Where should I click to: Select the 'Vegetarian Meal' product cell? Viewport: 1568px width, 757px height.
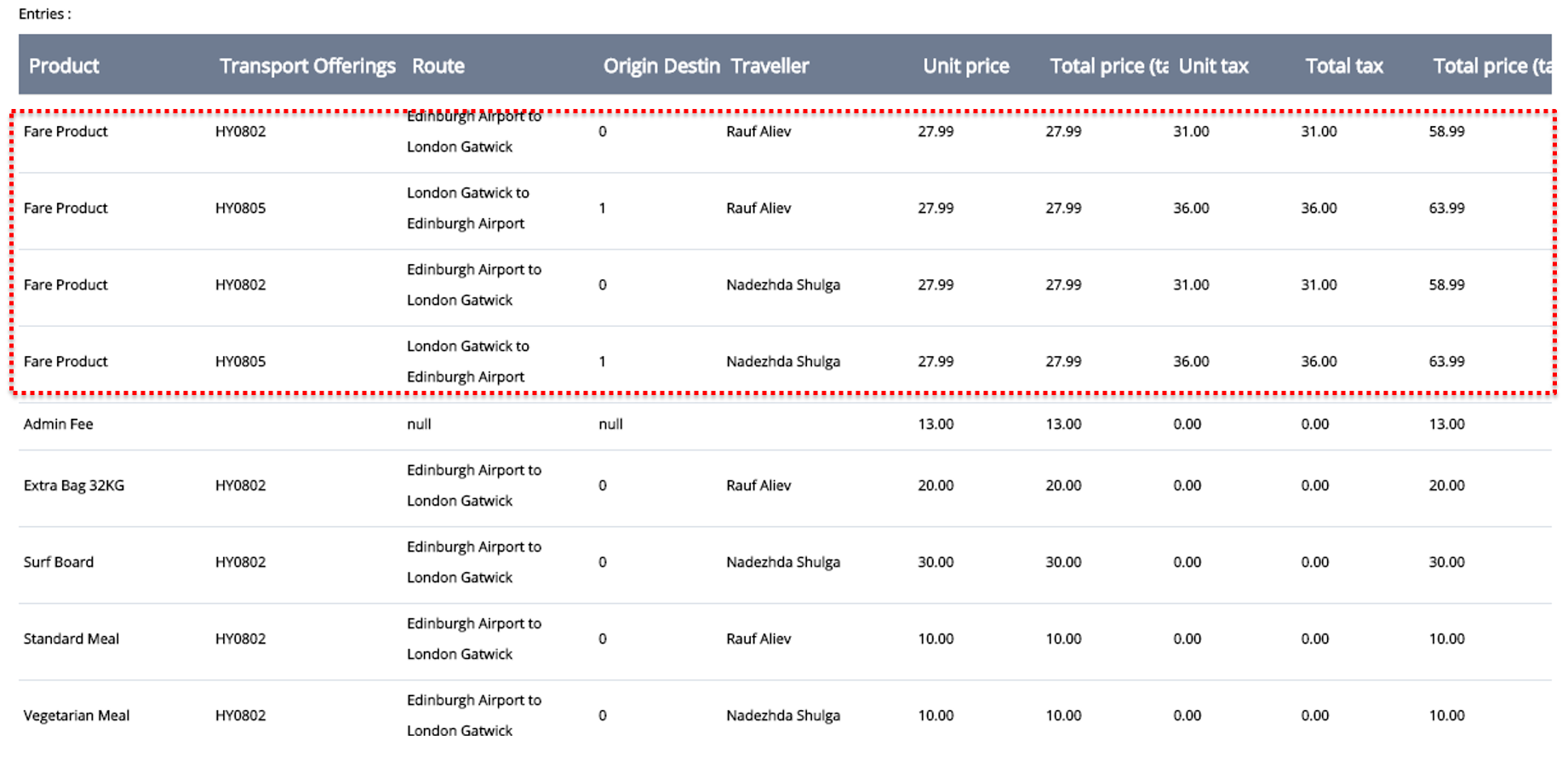(77, 715)
